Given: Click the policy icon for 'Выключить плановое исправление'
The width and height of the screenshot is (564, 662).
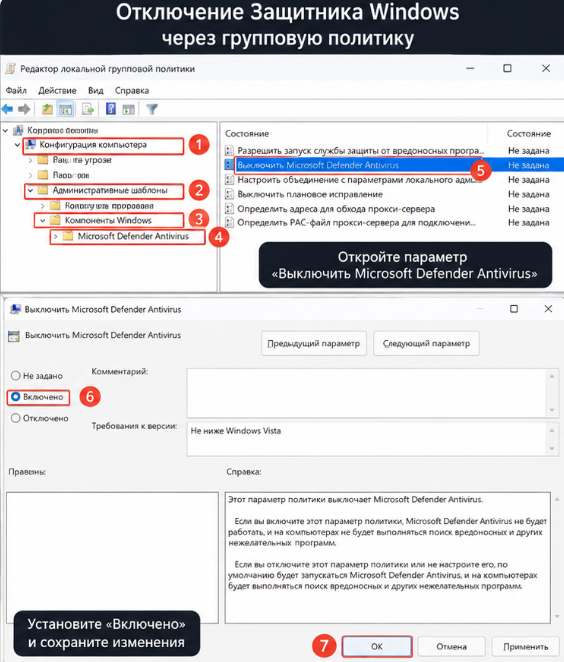Looking at the screenshot, I should point(229,194).
